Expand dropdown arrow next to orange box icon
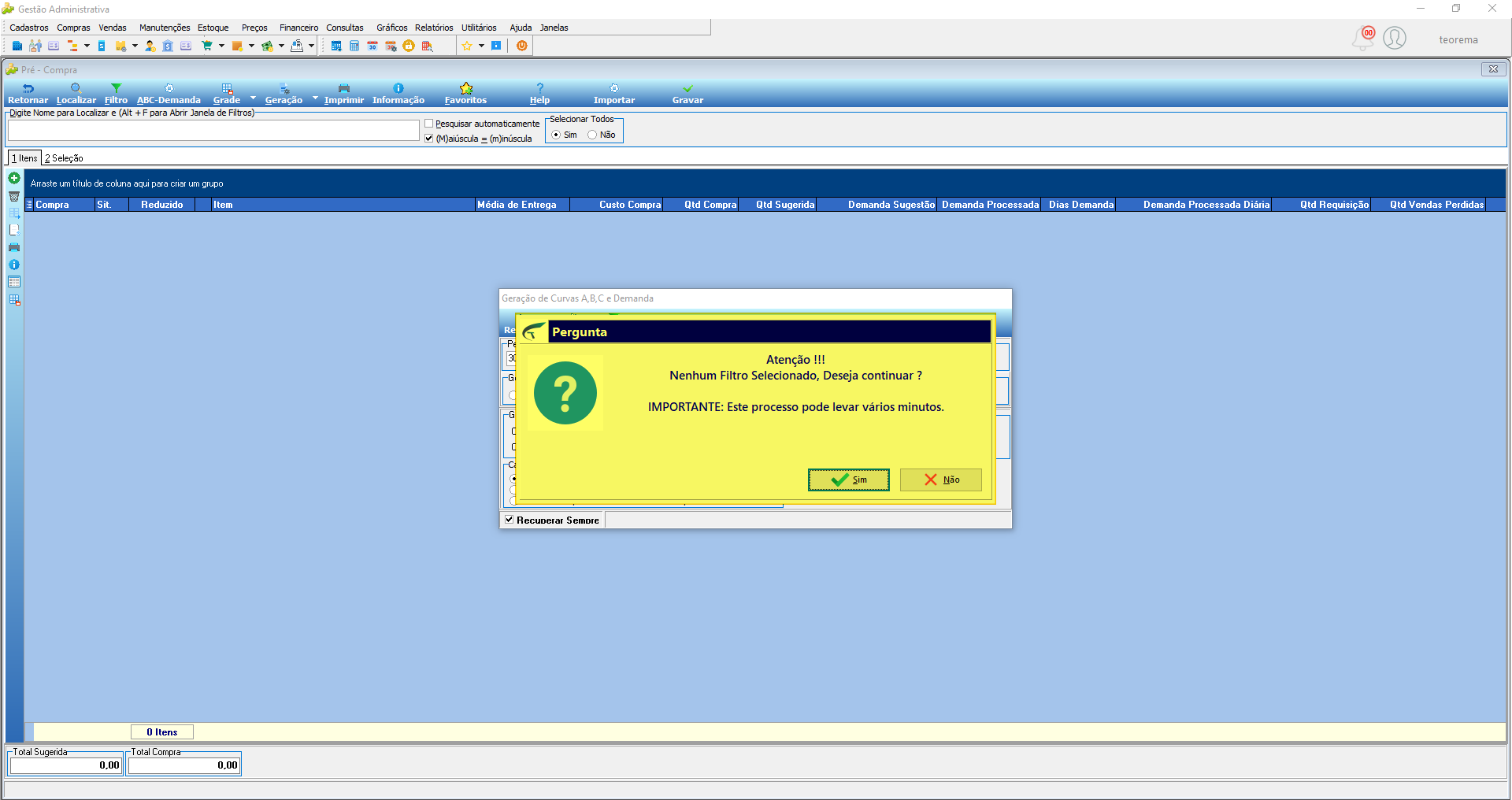 [x=251, y=46]
